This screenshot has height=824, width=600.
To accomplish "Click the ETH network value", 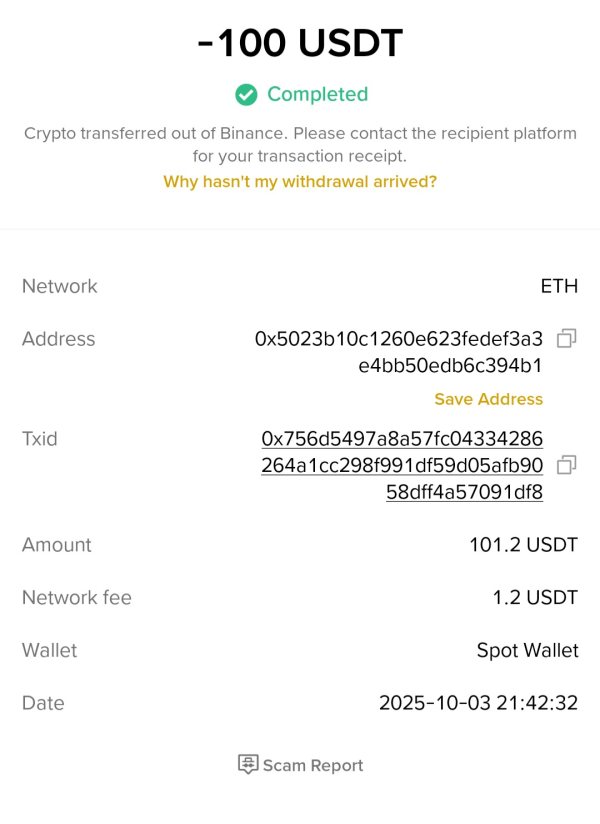I will [559, 286].
